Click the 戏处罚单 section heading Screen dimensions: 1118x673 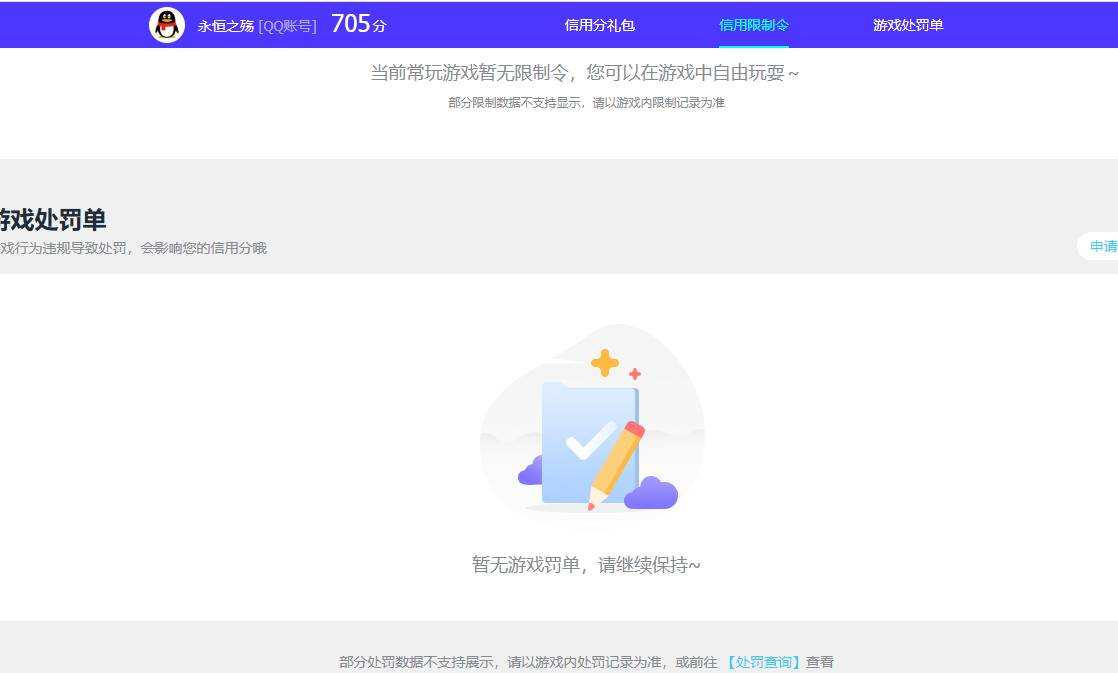pos(53,219)
